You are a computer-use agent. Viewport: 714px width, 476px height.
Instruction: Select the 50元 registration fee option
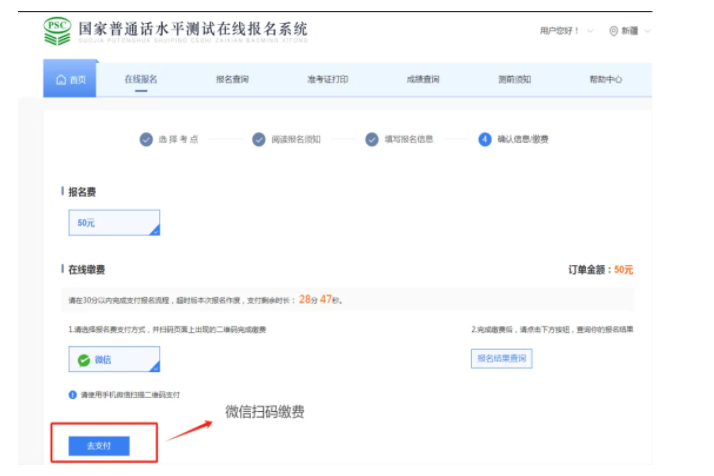click(x=114, y=223)
